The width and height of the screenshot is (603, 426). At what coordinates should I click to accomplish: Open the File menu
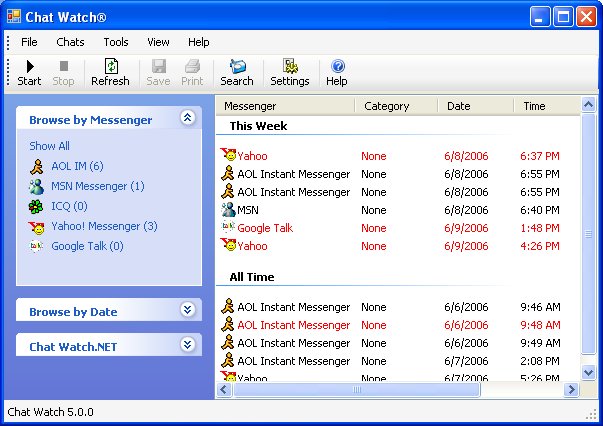point(29,42)
